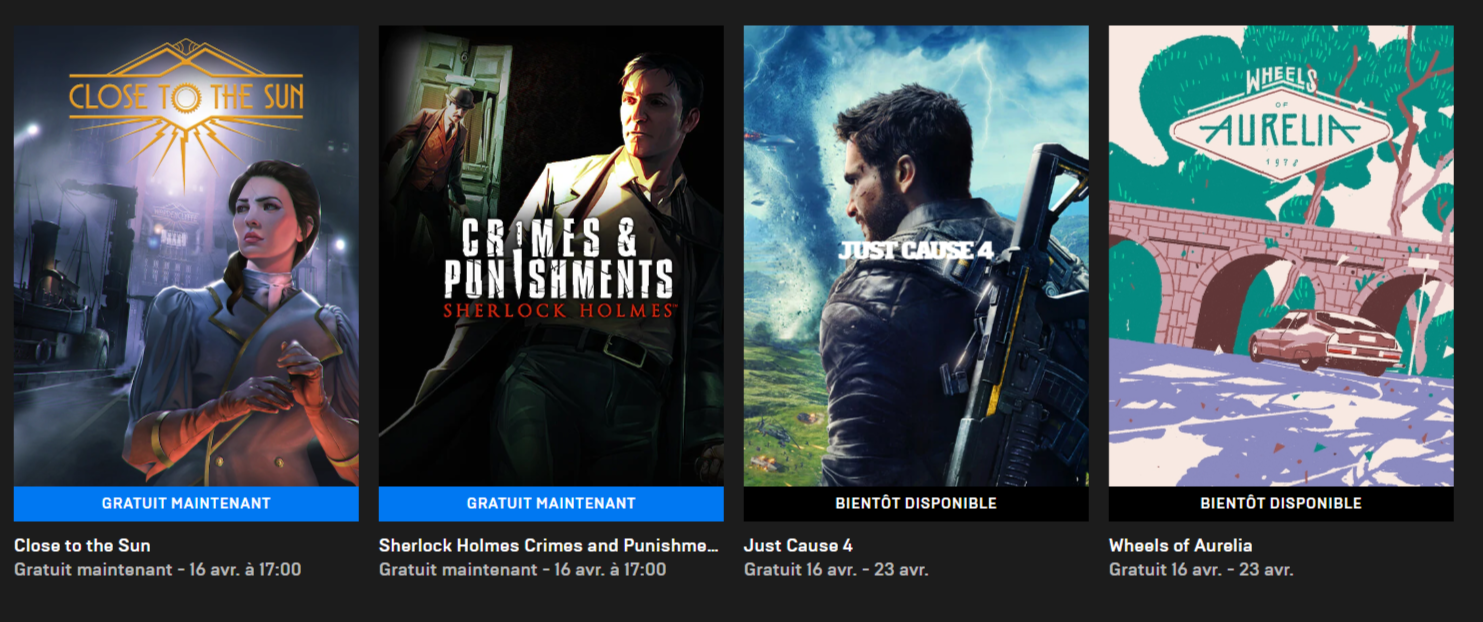Open the Wheels of Aurelia cover art
This screenshot has height=622, width=1483.
(1281, 256)
